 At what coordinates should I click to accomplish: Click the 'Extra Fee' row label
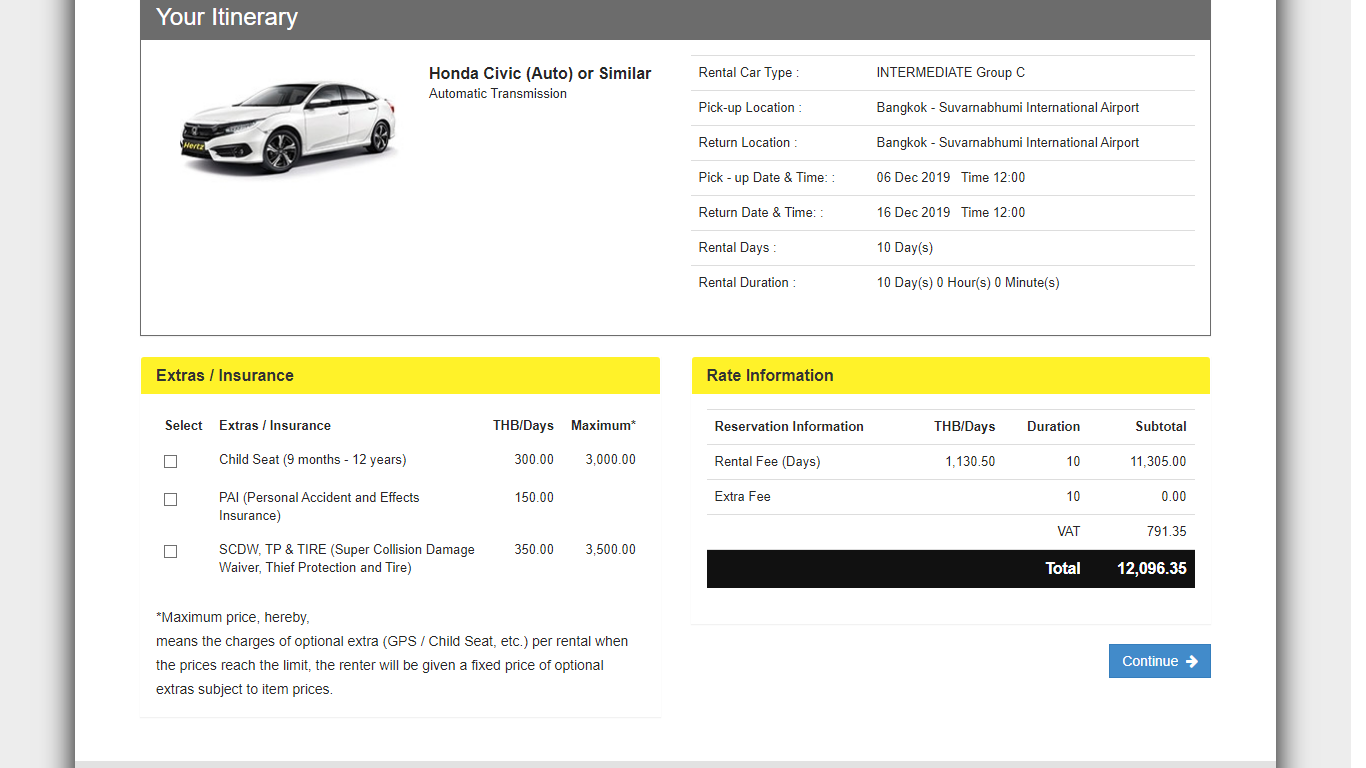click(x=743, y=496)
